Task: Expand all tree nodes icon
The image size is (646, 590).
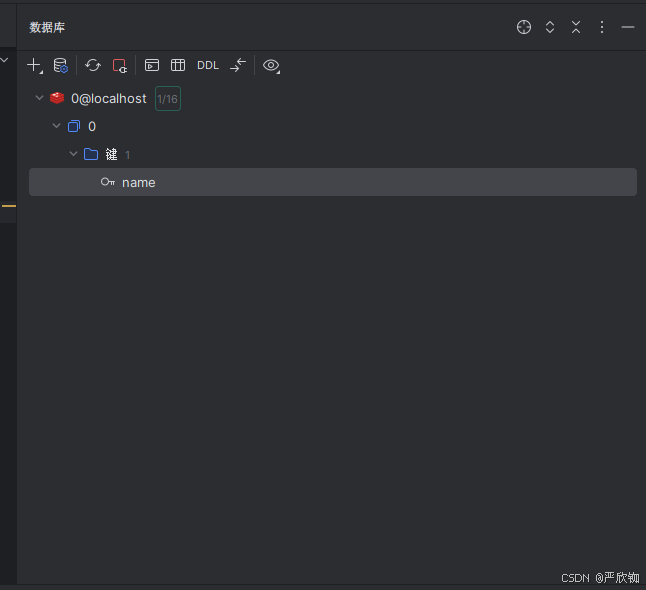Action: click(550, 27)
